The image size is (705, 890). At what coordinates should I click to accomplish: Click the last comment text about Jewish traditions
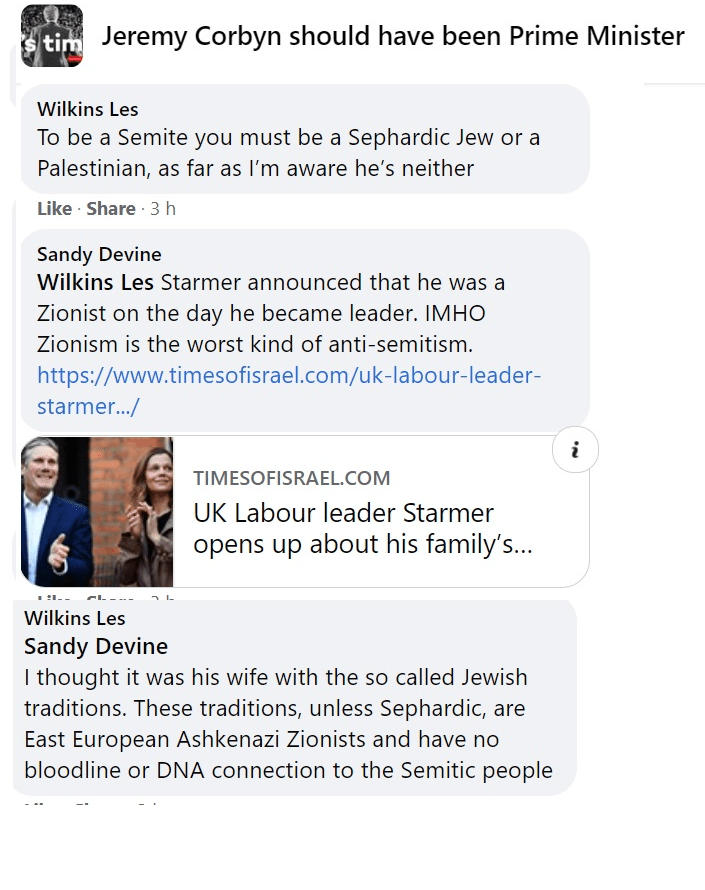pos(288,724)
